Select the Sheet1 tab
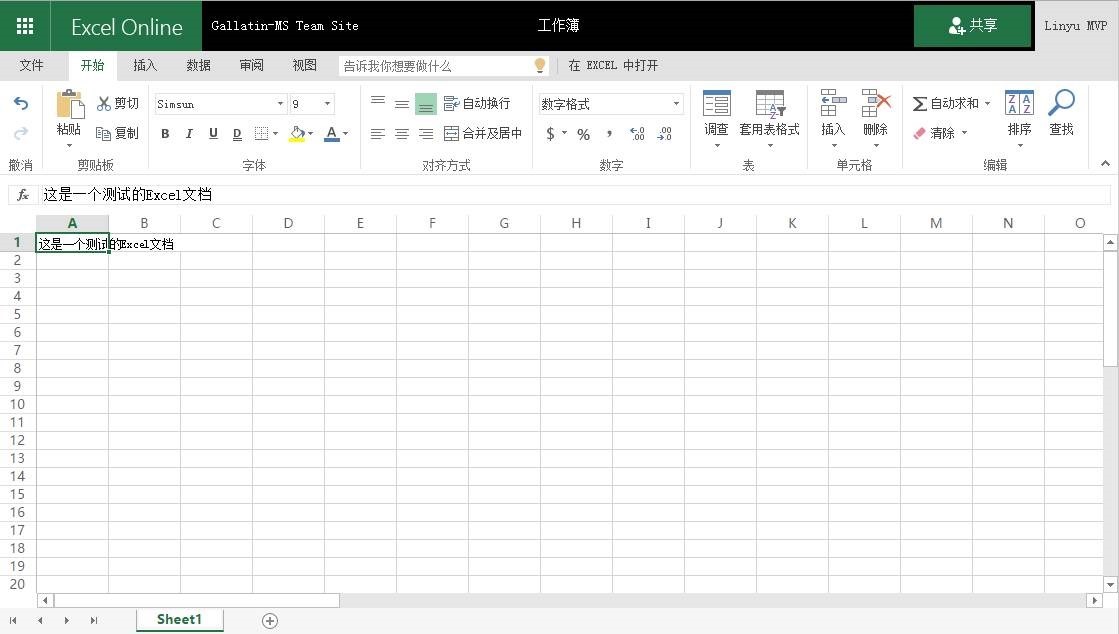The height and width of the screenshot is (634, 1119). click(x=179, y=619)
